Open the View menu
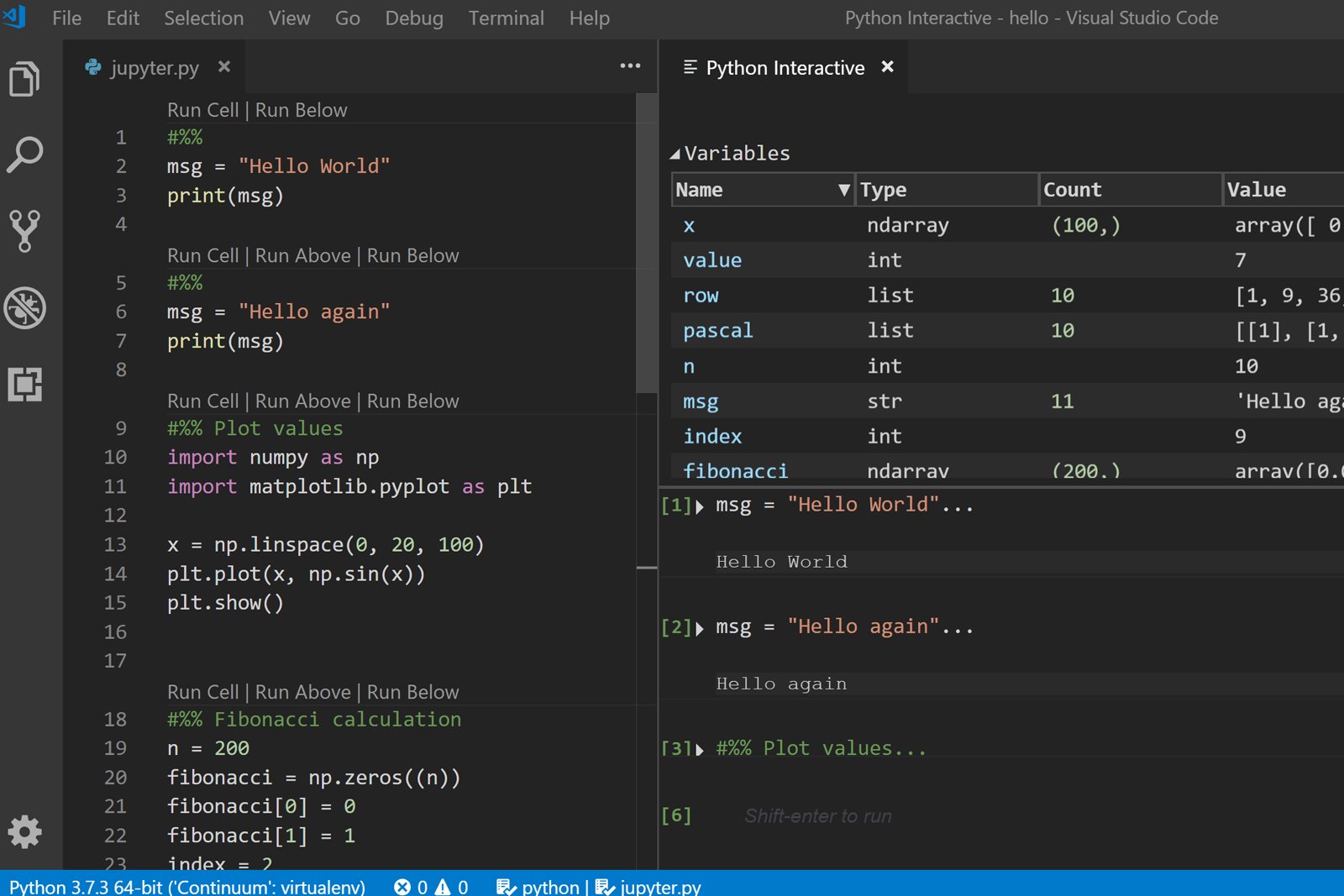This screenshot has width=1344, height=896. click(289, 18)
